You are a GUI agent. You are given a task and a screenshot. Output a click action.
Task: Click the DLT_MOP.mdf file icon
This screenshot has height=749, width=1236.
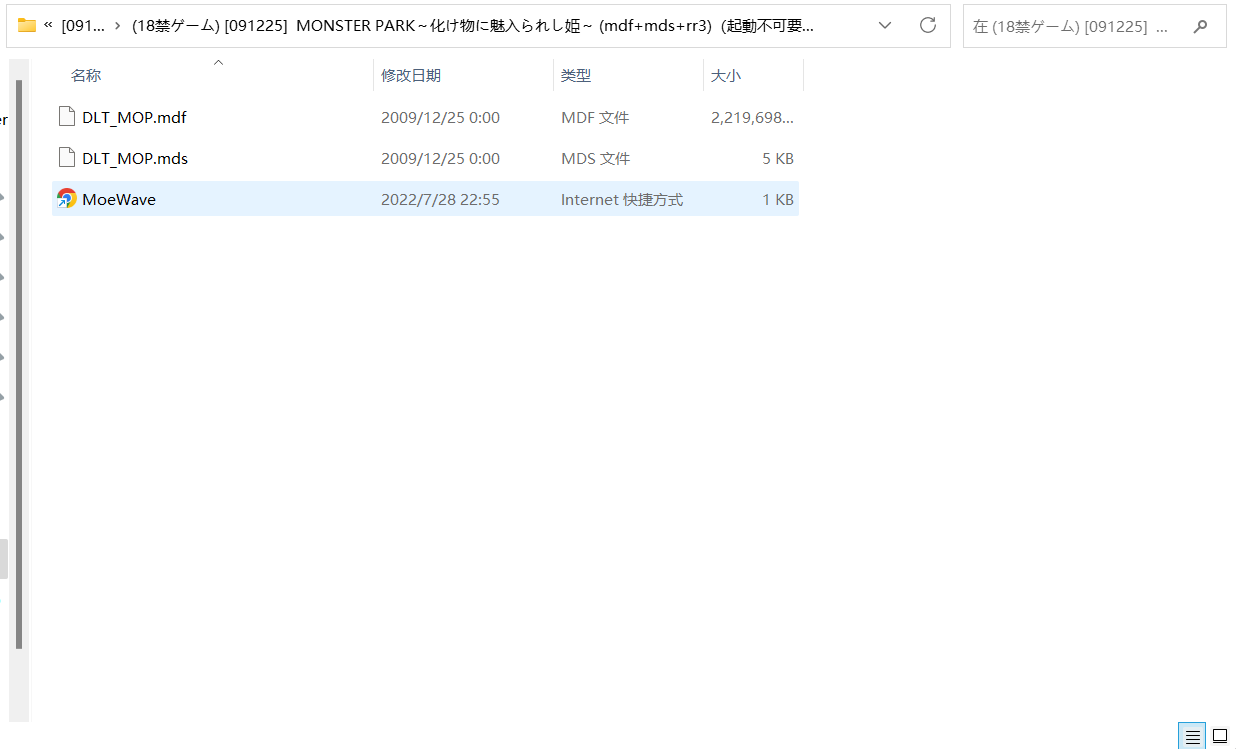pos(67,117)
